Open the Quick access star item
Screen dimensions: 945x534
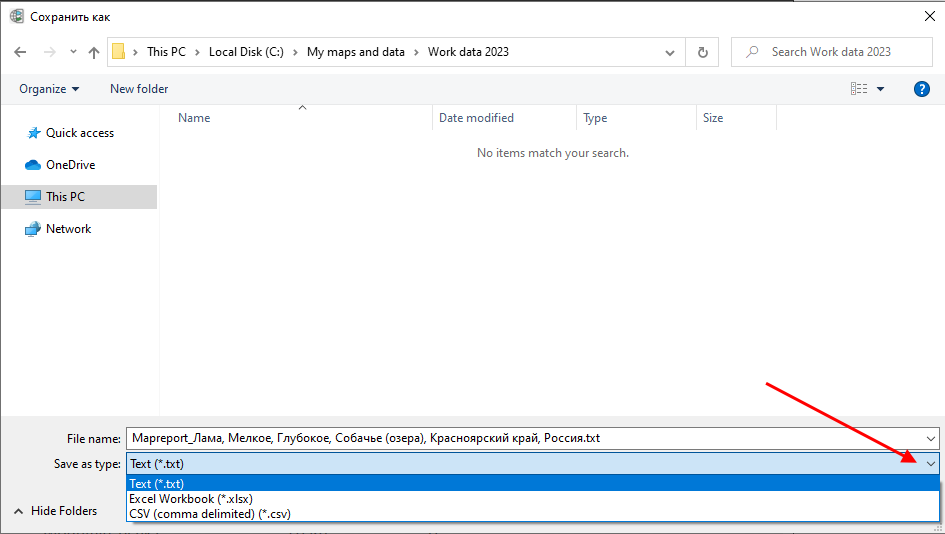point(79,133)
